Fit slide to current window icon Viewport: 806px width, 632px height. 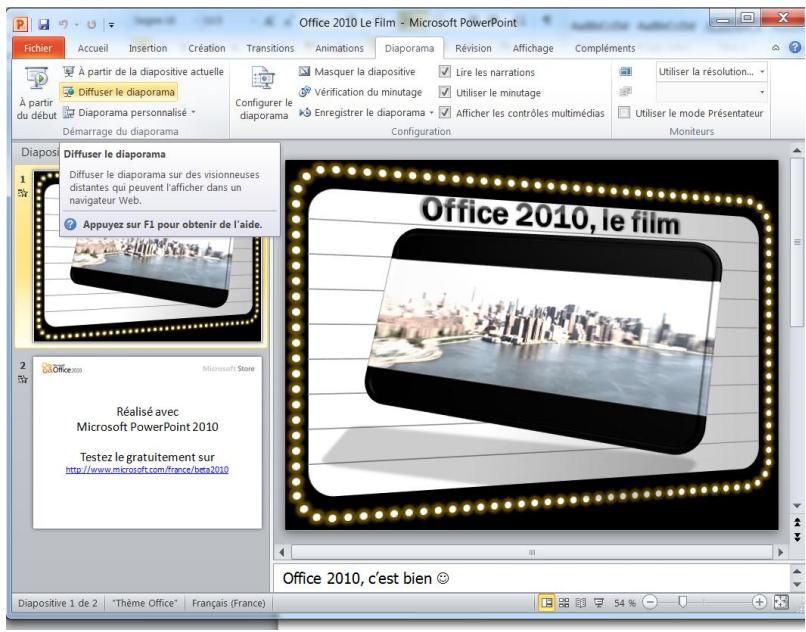coord(781,602)
